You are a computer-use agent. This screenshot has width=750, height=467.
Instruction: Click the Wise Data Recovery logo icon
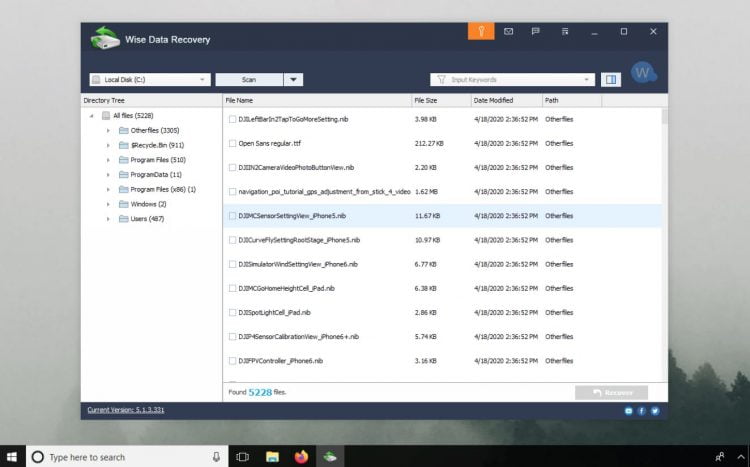tap(105, 38)
